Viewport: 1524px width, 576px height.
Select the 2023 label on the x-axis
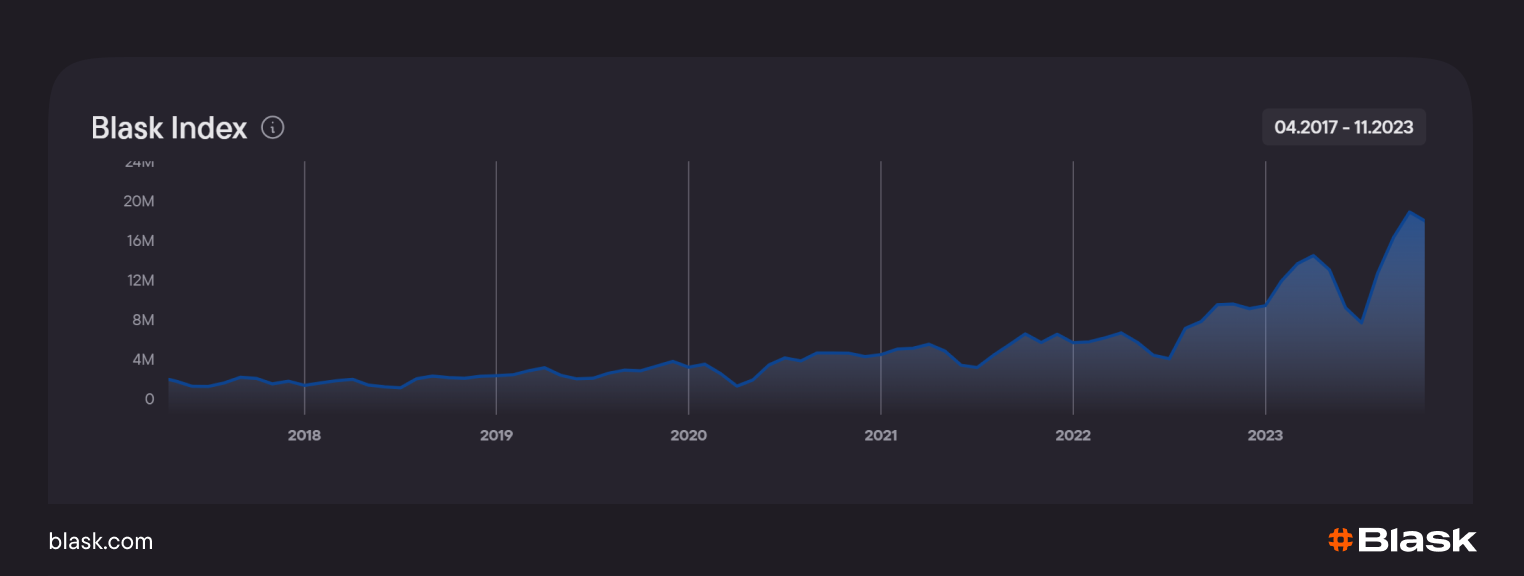[x=1265, y=436]
